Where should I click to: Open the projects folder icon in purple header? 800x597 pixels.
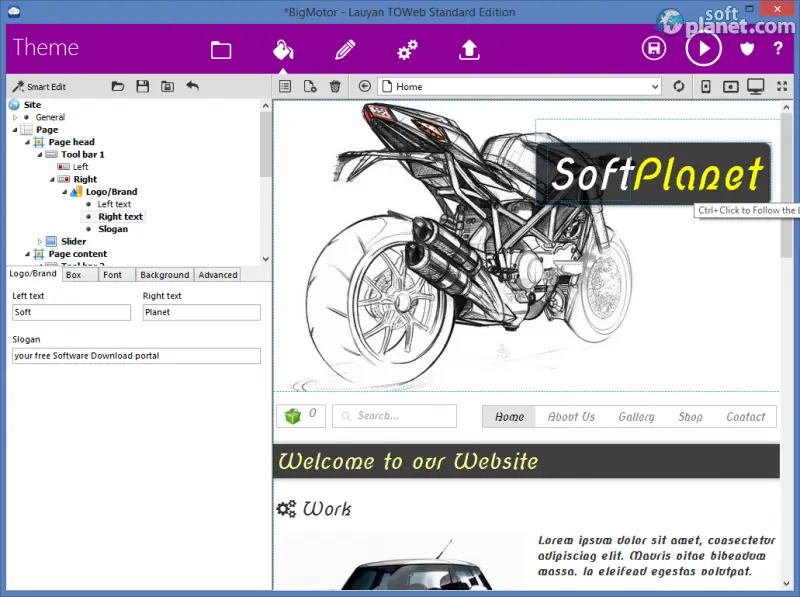[x=221, y=50]
